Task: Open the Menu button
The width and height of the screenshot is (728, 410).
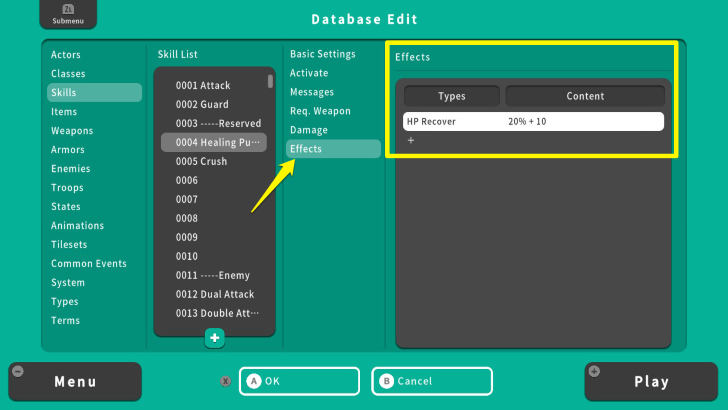Action: point(75,382)
